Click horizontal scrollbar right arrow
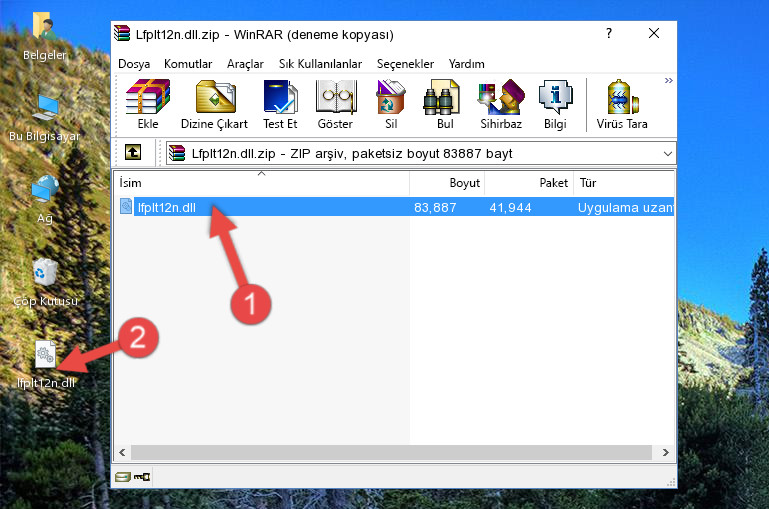Viewport: 769px width, 509px height. point(666,452)
